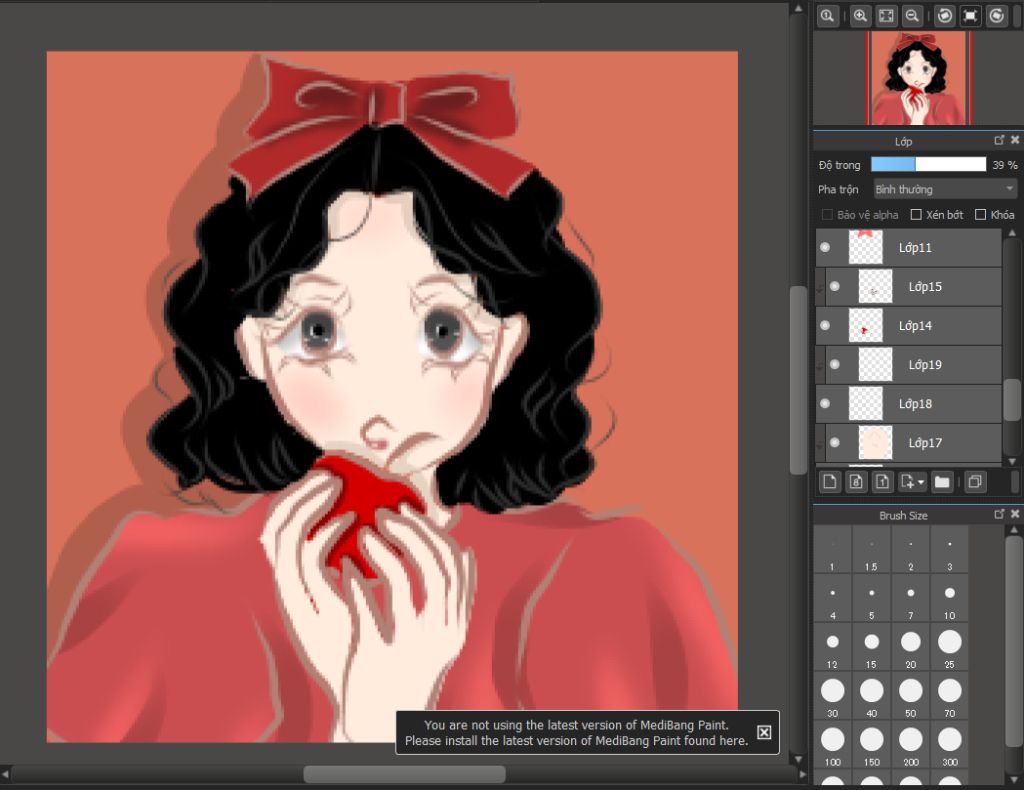
Task: Pick brush size 300
Action: (950, 746)
